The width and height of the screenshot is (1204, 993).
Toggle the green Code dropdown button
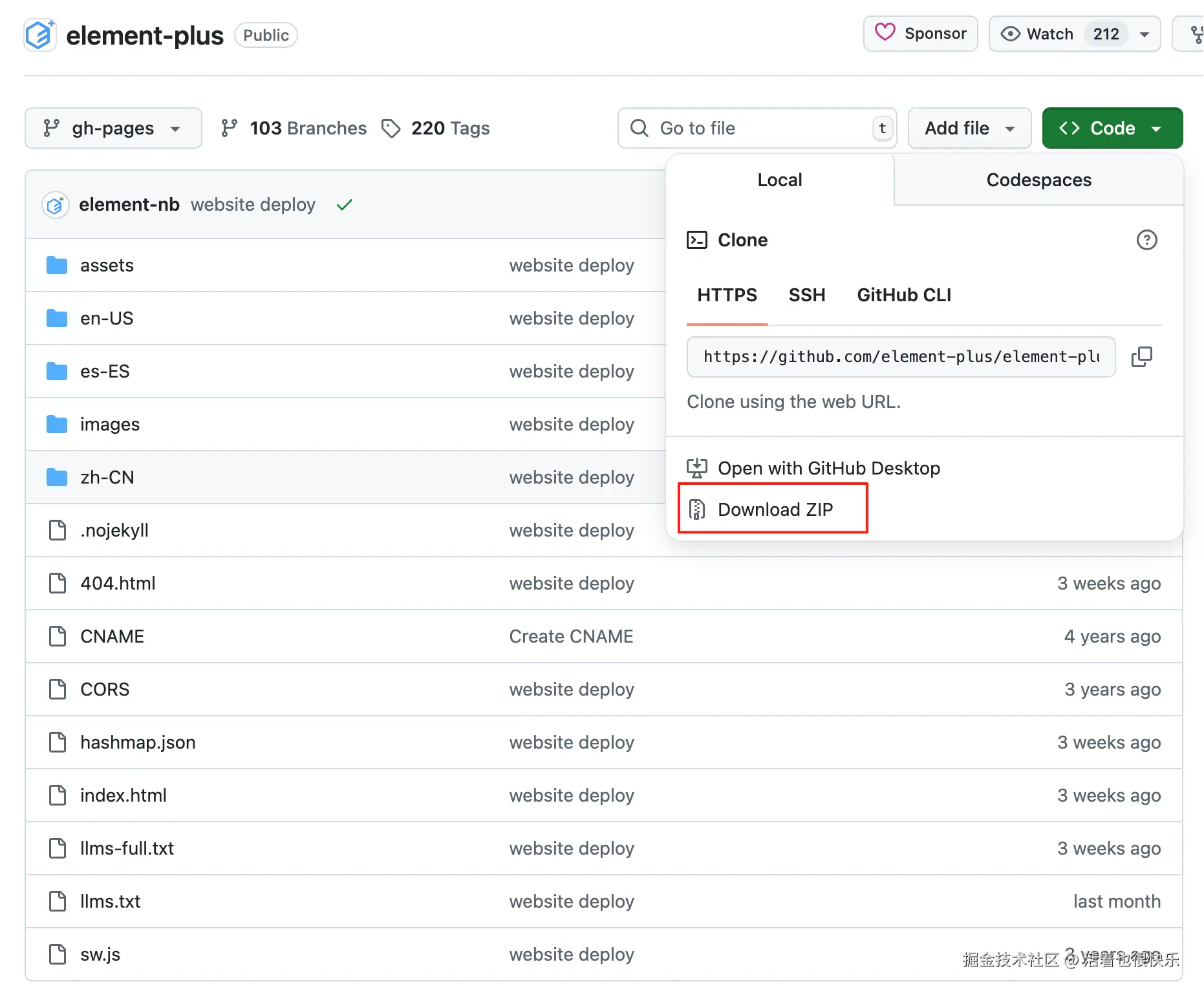1112,128
